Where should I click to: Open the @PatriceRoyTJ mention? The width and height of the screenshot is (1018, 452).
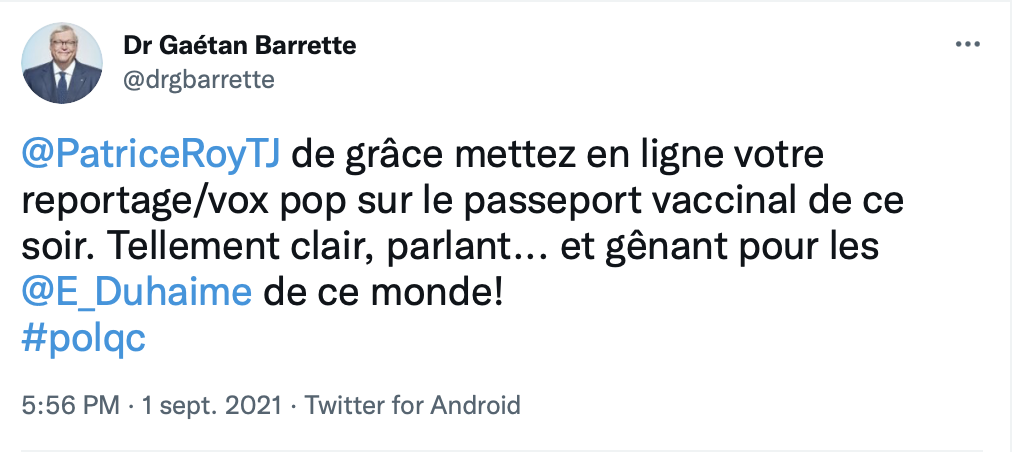154,157
